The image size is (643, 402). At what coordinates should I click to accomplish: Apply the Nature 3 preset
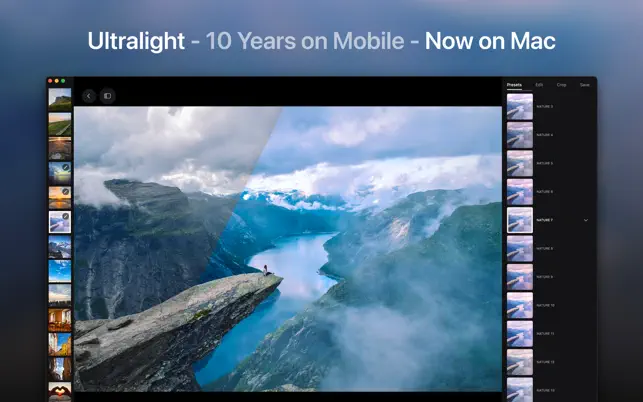point(520,107)
